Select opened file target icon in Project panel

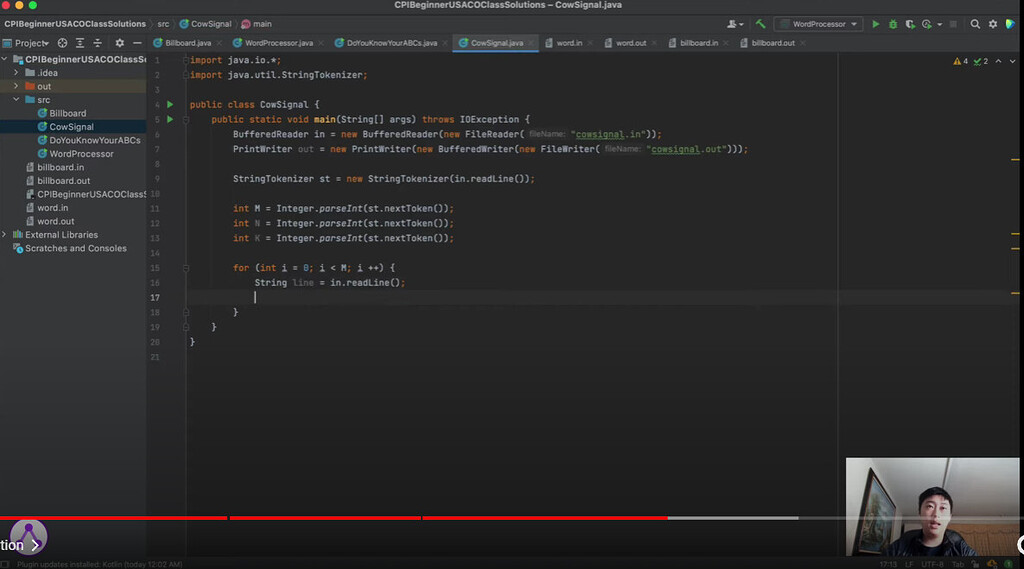point(62,43)
